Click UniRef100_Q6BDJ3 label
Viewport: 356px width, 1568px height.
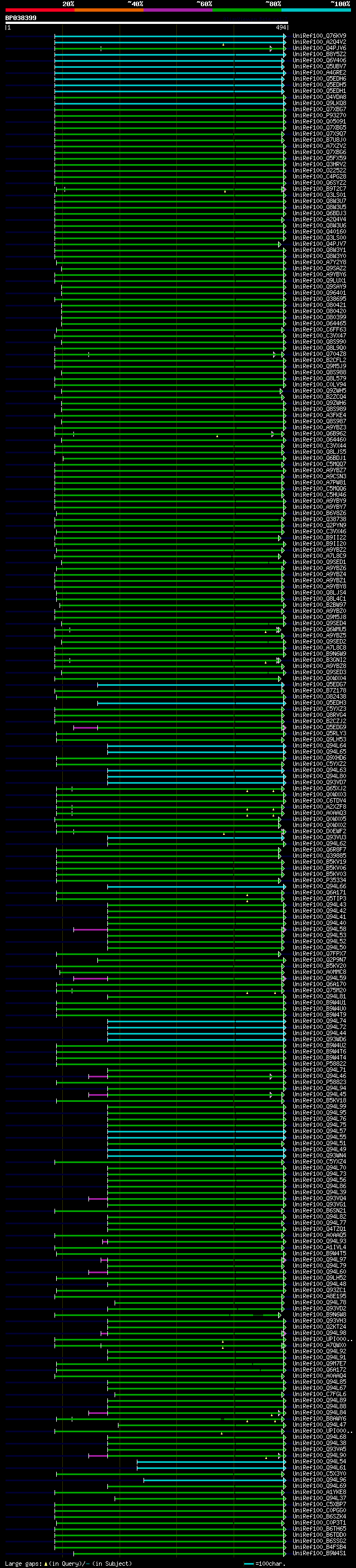point(319,213)
